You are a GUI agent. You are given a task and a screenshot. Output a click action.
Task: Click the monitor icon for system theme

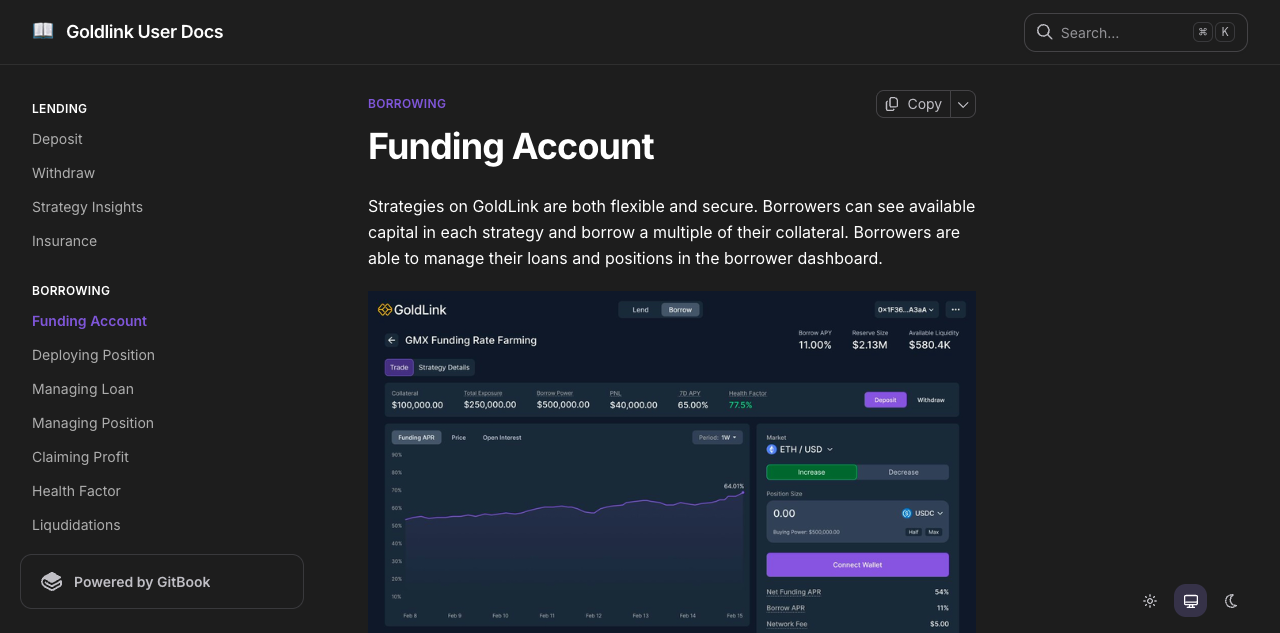(x=1190, y=600)
